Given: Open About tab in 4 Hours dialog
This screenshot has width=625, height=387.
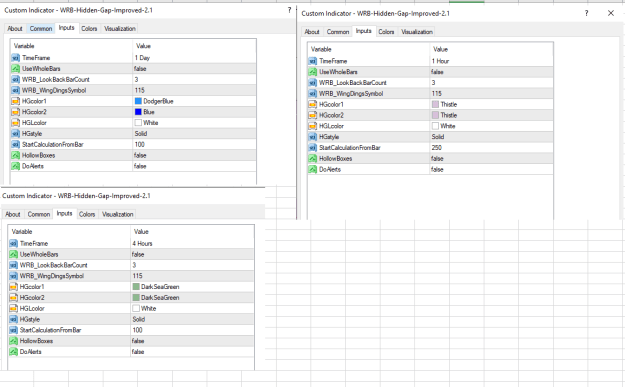Looking at the screenshot, I should click(13, 214).
